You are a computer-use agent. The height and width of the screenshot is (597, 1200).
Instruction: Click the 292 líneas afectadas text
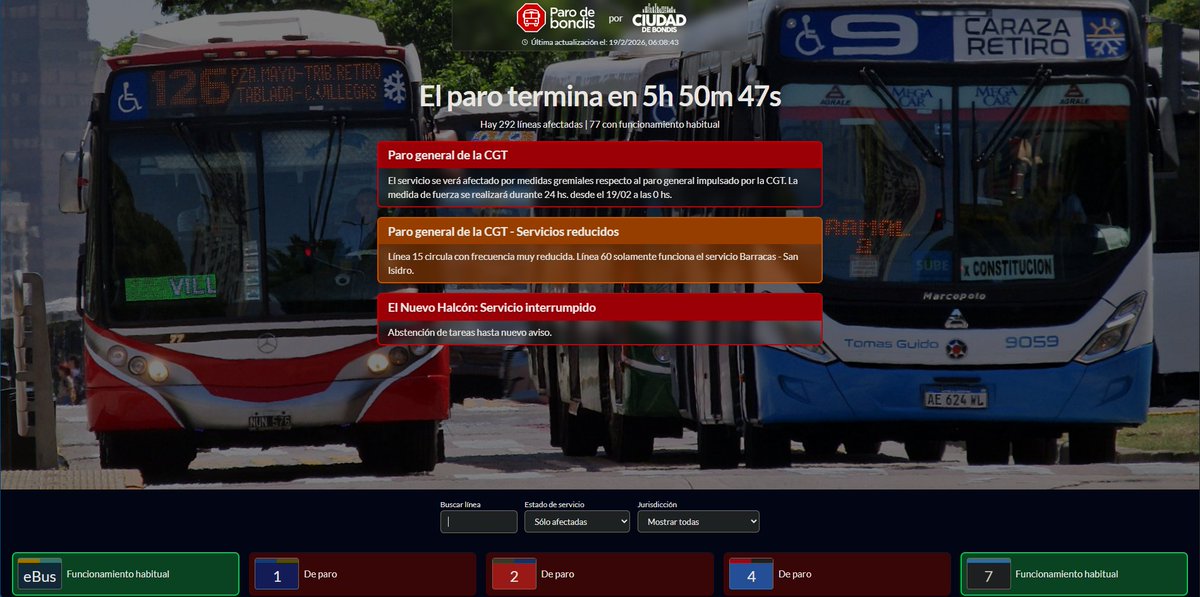pos(600,124)
